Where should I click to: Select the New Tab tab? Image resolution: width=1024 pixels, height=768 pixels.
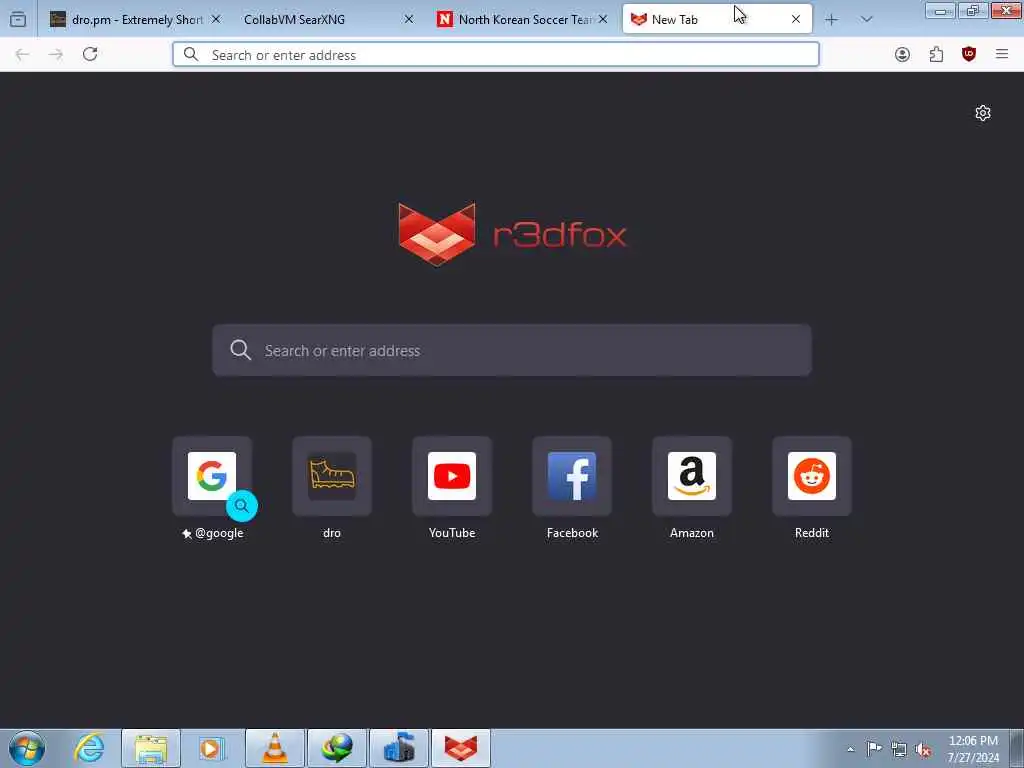coord(716,19)
